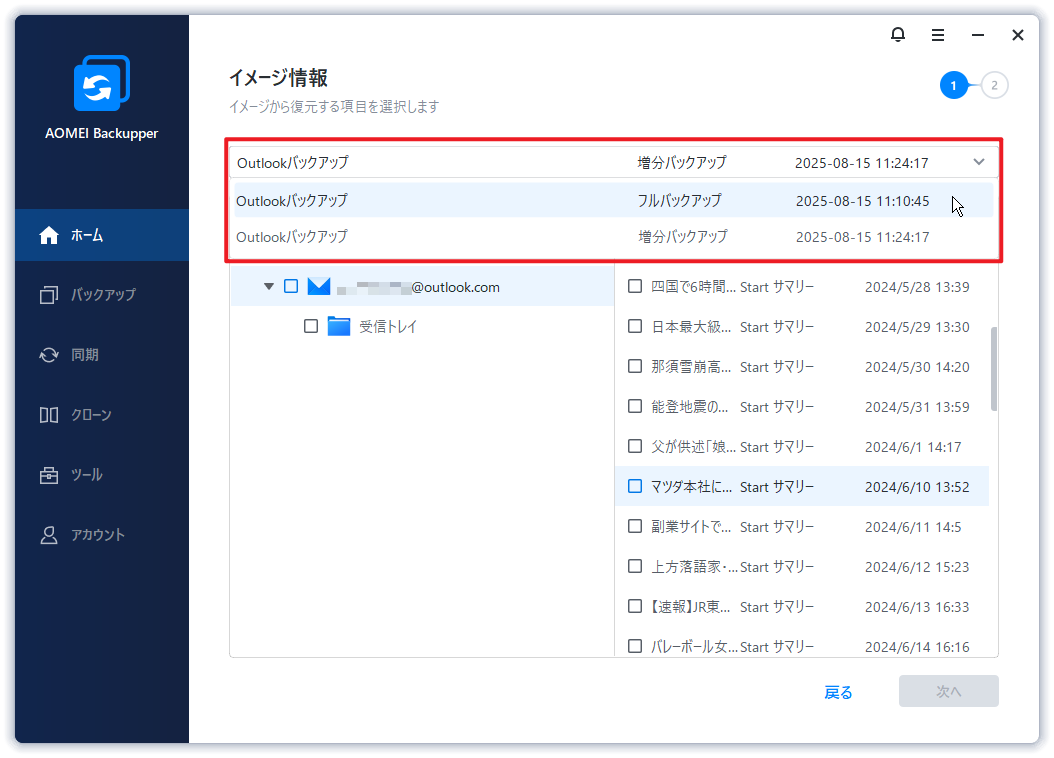Click the date 2024/6/12 15:23
This screenshot has width=1054, height=758.
[917, 566]
